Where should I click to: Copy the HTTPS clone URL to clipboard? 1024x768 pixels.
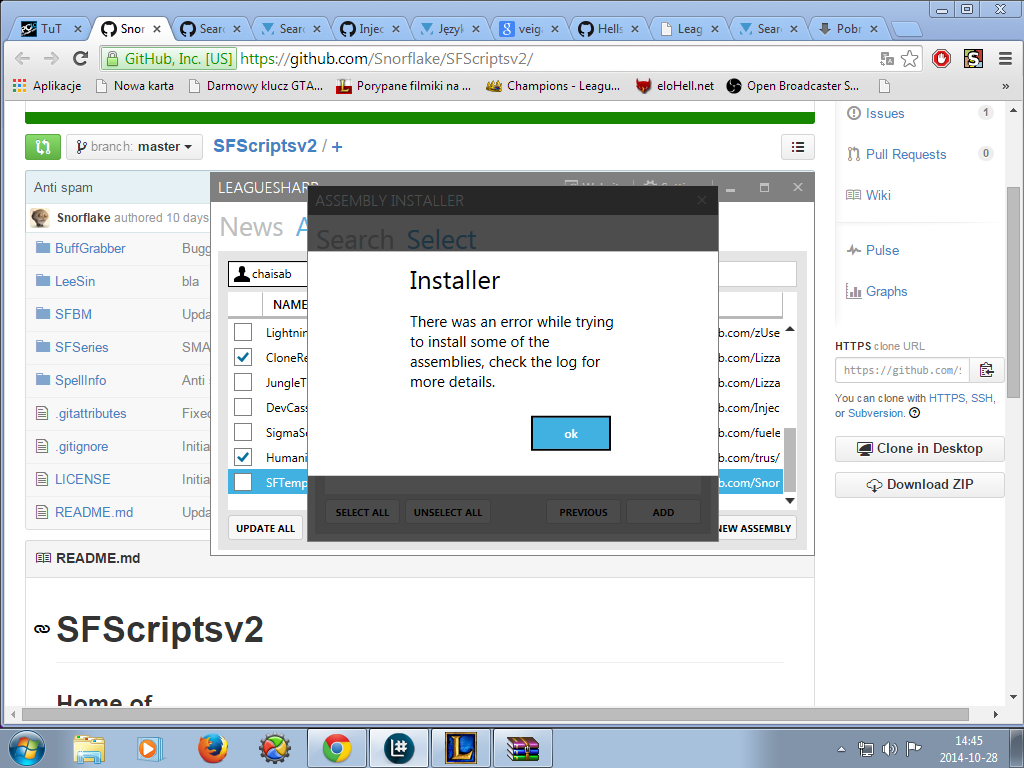coord(987,370)
